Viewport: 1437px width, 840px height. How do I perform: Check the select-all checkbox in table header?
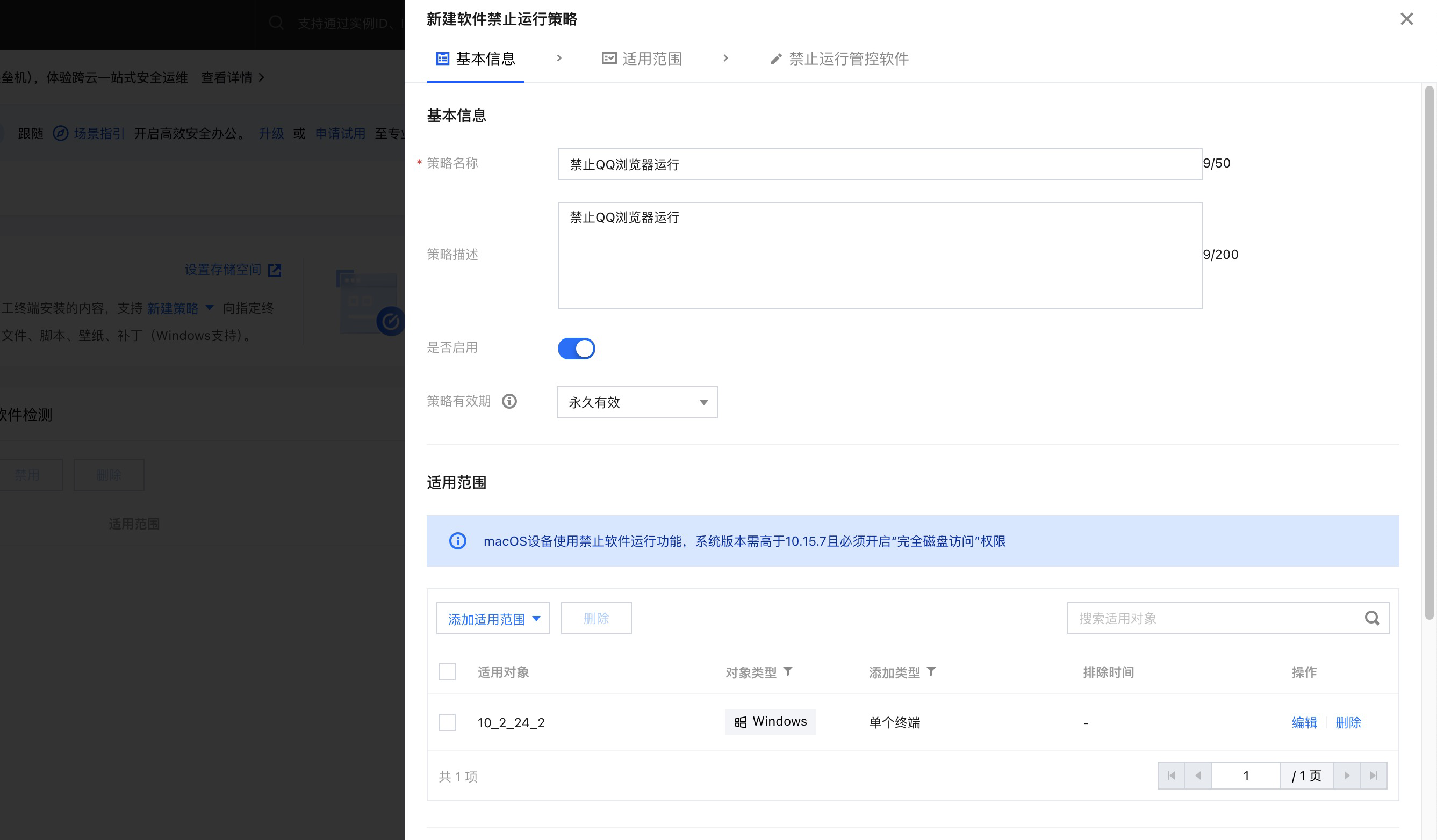tap(447, 672)
